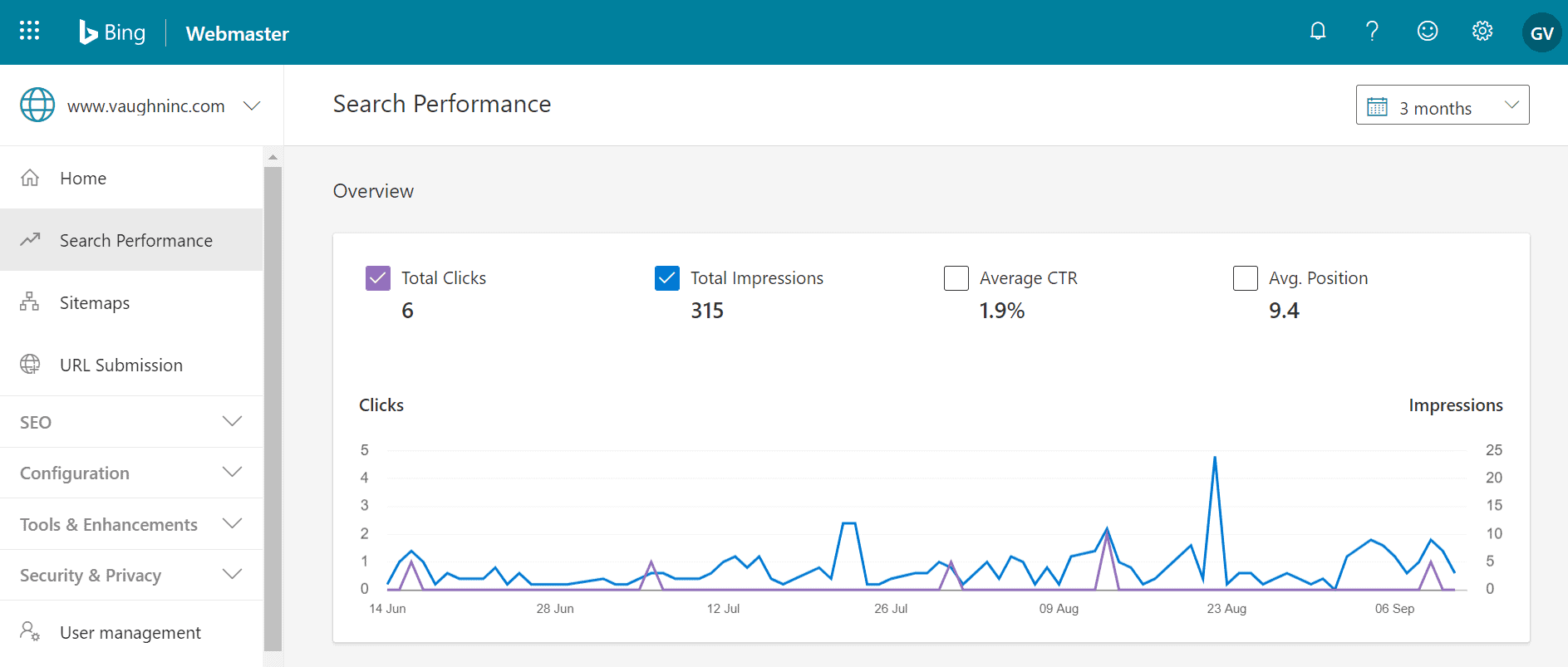Expand the Tools & Enhancements section
The image size is (1568, 667).
(x=131, y=524)
